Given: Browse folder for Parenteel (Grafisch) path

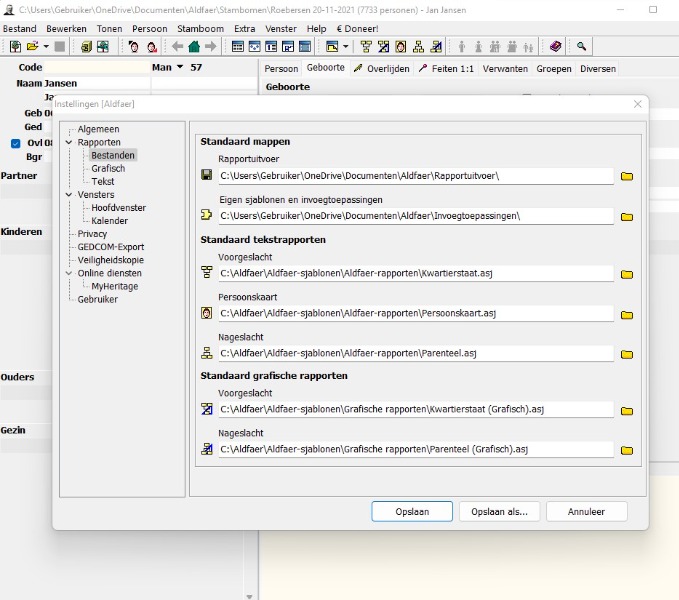Looking at the screenshot, I should [x=627, y=450].
